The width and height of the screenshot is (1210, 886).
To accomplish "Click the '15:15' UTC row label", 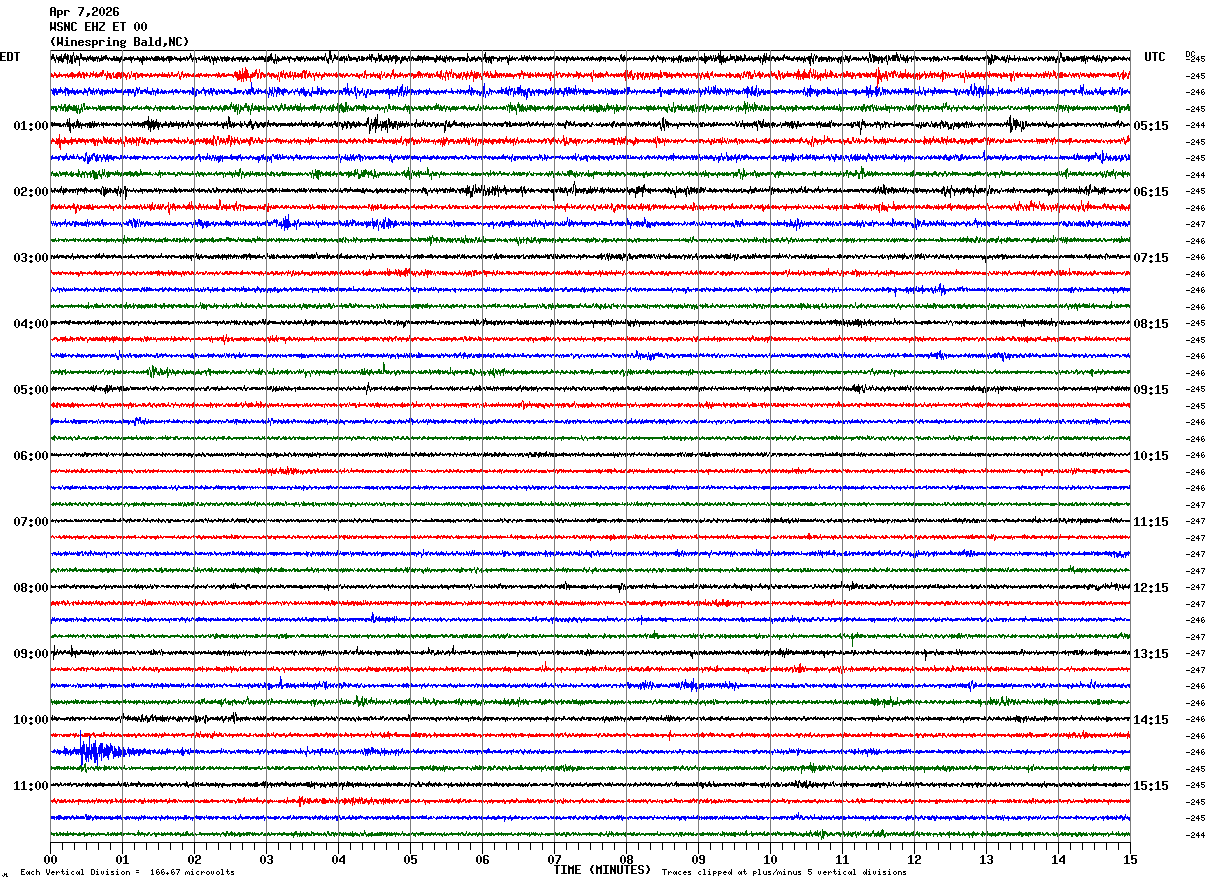I will click(x=1151, y=786).
